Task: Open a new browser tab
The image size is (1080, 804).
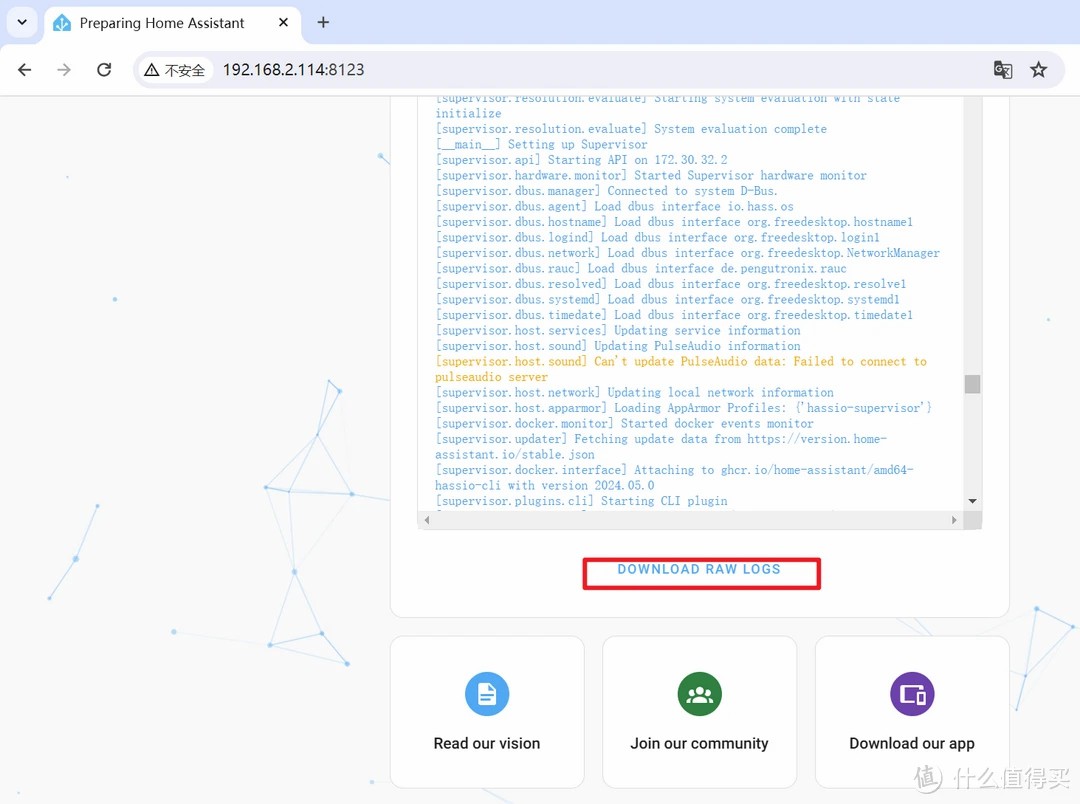Action: (x=323, y=22)
